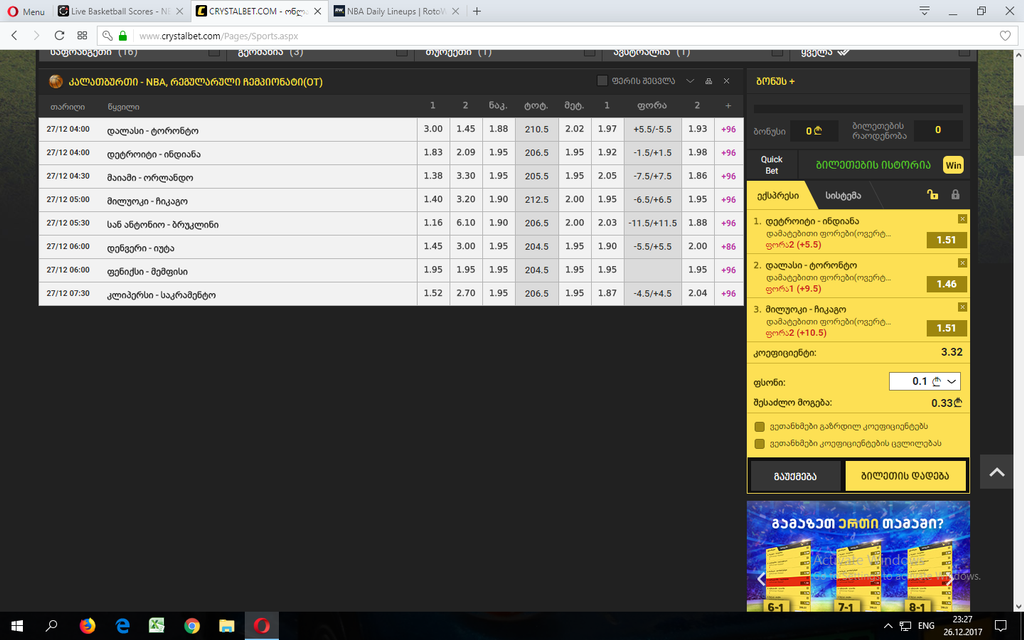Click the scroll-to-top arrow button

click(997, 472)
